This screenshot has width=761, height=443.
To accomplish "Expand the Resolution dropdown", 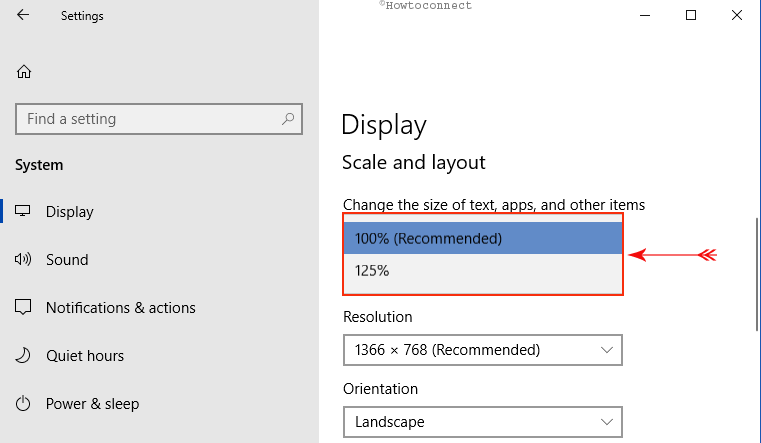I will click(x=483, y=350).
